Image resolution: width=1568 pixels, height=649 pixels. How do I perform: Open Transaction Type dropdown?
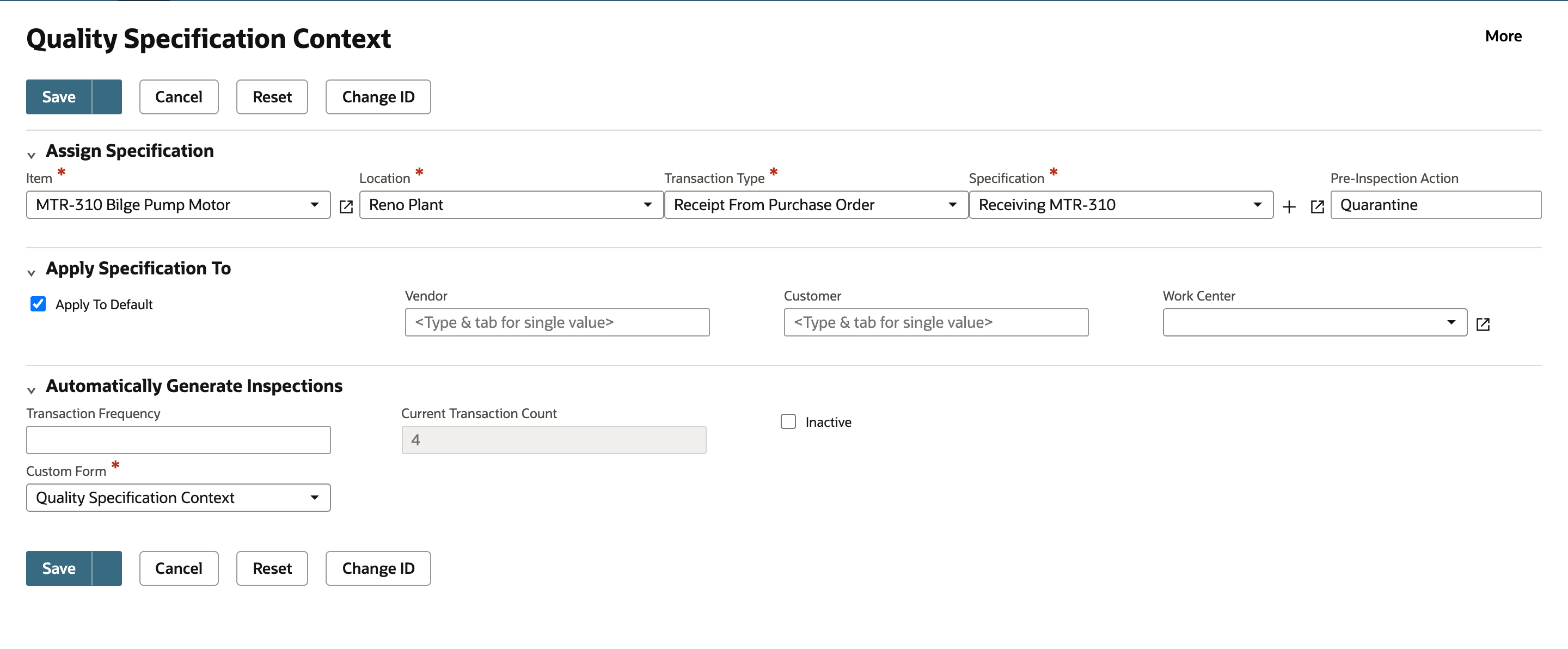(x=816, y=205)
